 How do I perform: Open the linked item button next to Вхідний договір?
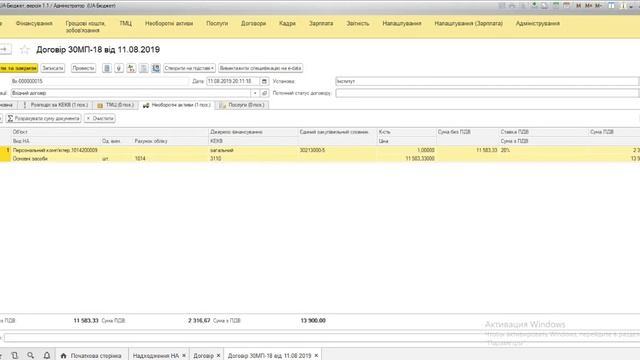pyautogui.click(x=264, y=93)
